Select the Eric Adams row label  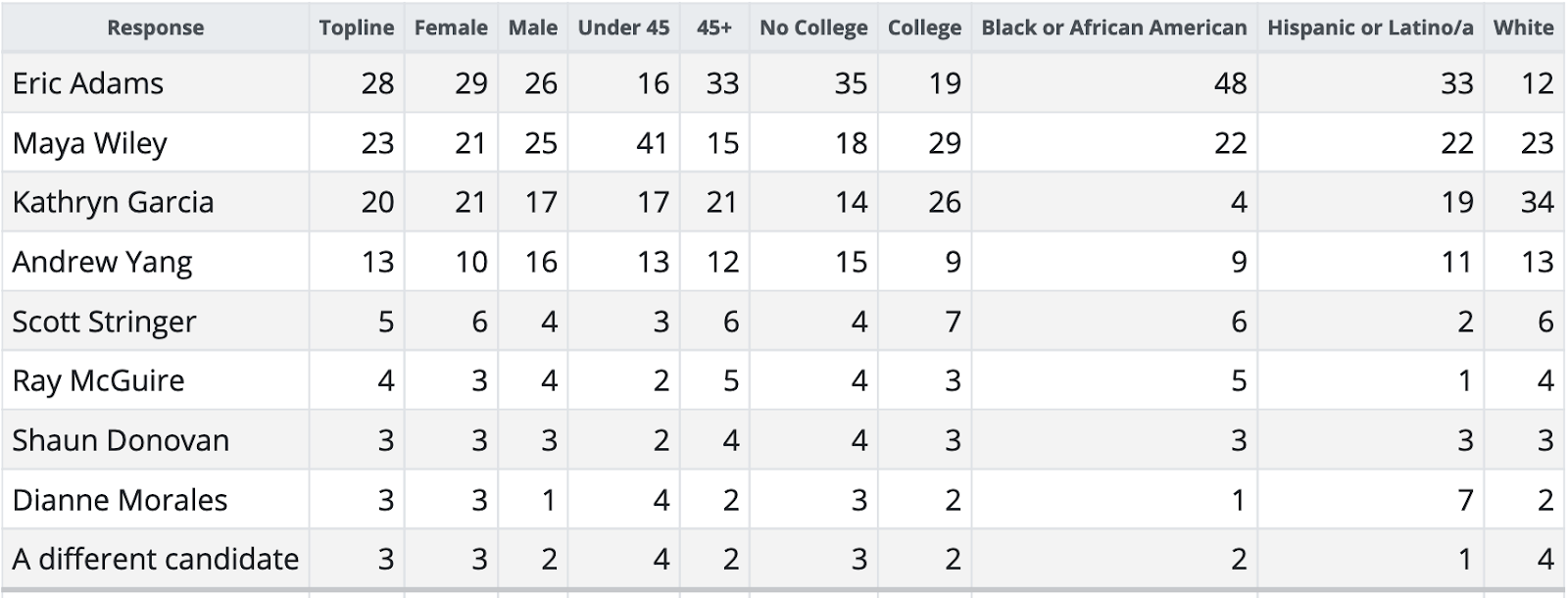pos(88,83)
